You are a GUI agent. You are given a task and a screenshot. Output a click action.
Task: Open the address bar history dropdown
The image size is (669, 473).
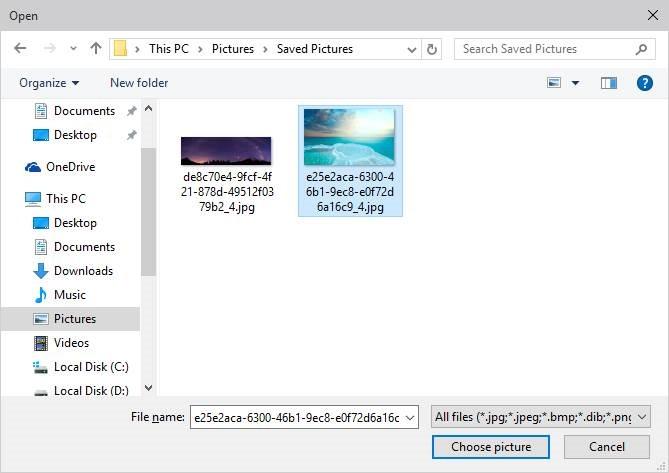[412, 49]
